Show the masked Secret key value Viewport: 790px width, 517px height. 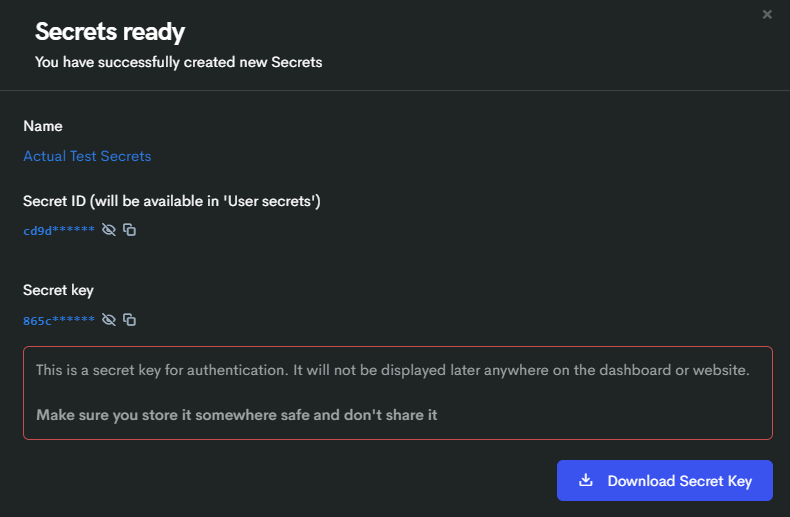pyautogui.click(x=109, y=320)
